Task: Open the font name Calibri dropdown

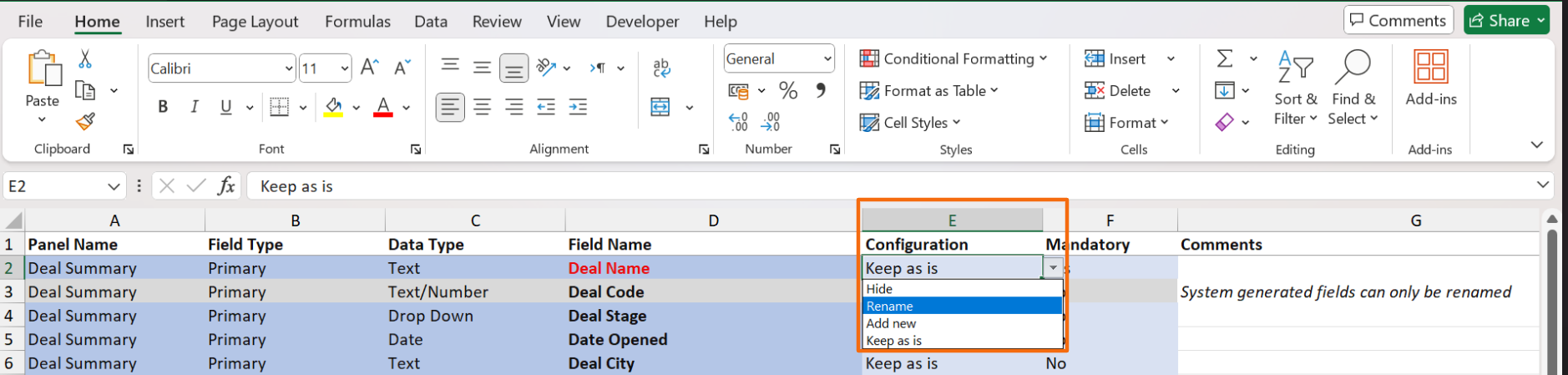Action: pos(288,68)
